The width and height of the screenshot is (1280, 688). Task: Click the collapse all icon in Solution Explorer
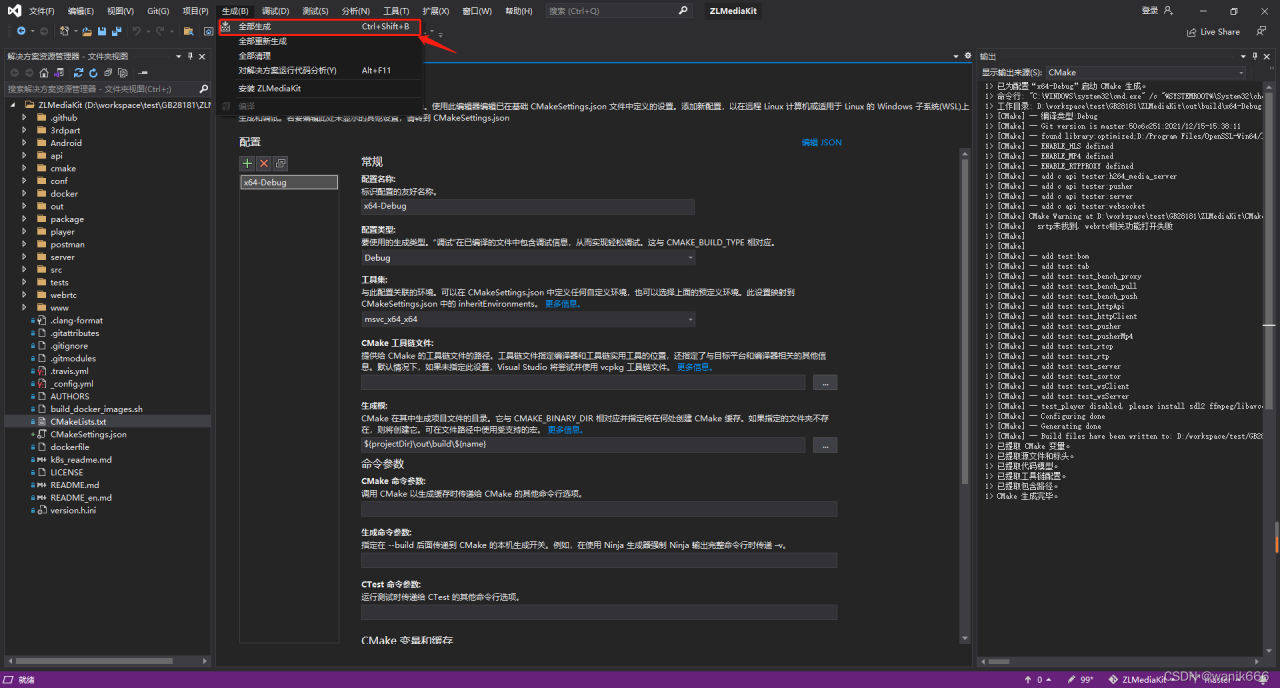pos(107,72)
